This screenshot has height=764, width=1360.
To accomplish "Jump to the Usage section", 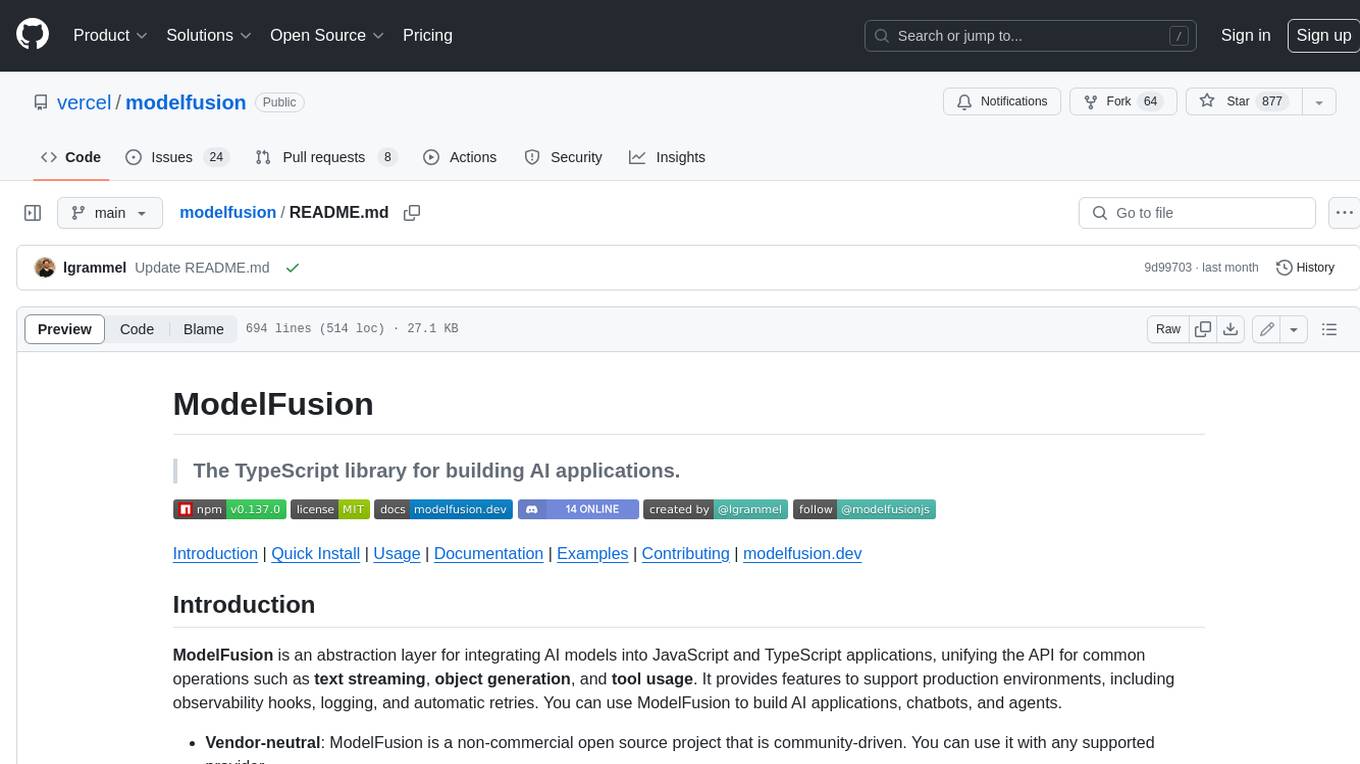I will click(397, 554).
